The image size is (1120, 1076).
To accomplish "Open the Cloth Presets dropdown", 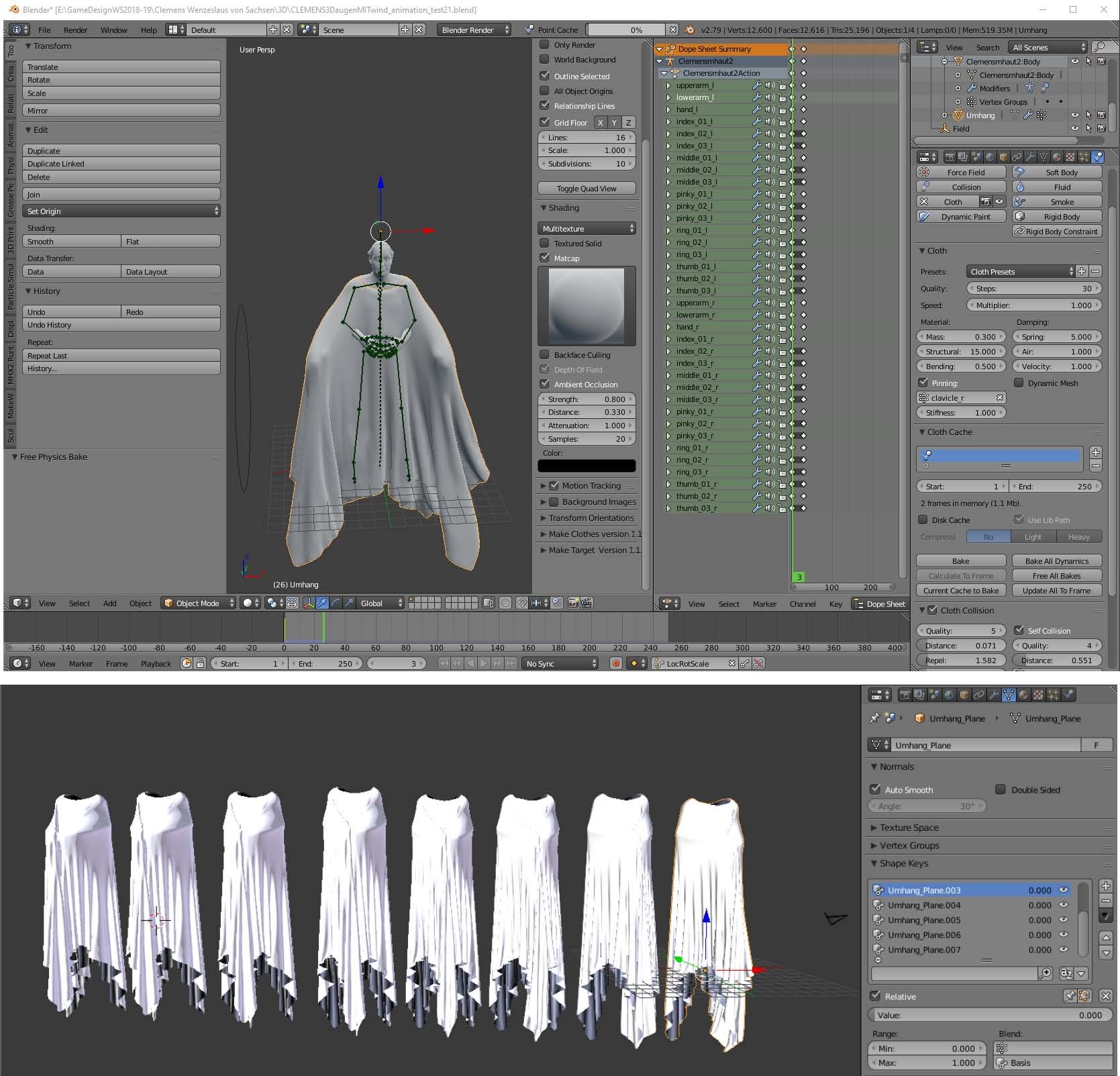I will tap(1021, 272).
